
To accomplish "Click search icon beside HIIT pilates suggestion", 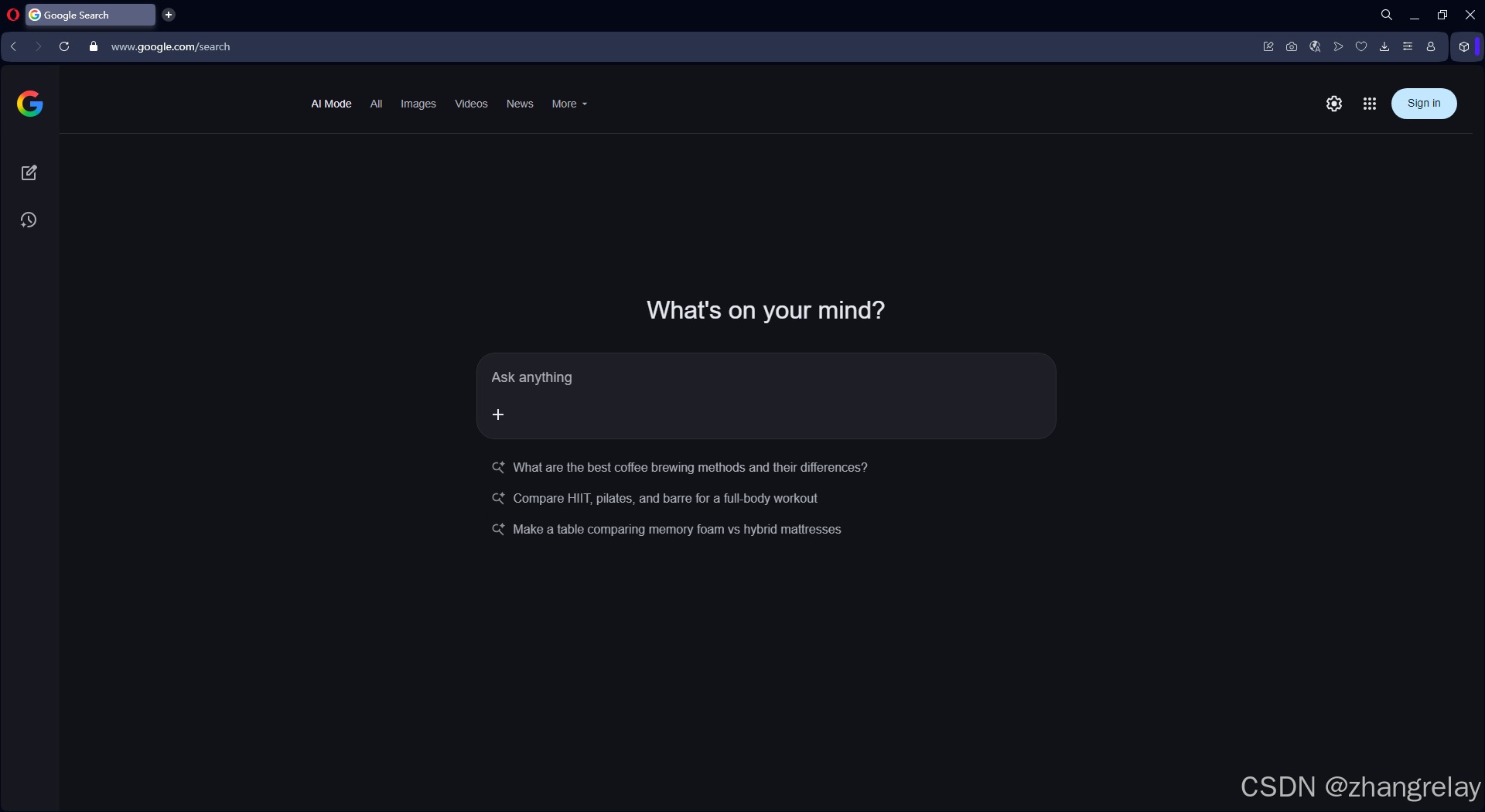I will click(498, 498).
